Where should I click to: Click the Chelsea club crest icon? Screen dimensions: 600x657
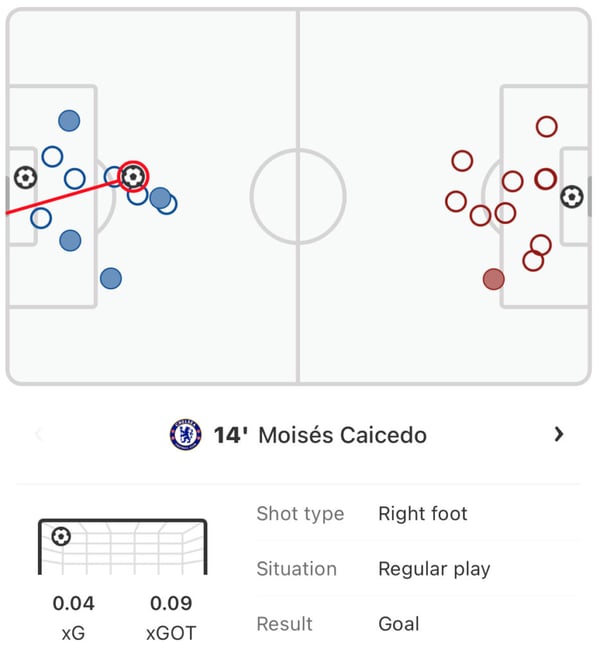click(x=185, y=435)
